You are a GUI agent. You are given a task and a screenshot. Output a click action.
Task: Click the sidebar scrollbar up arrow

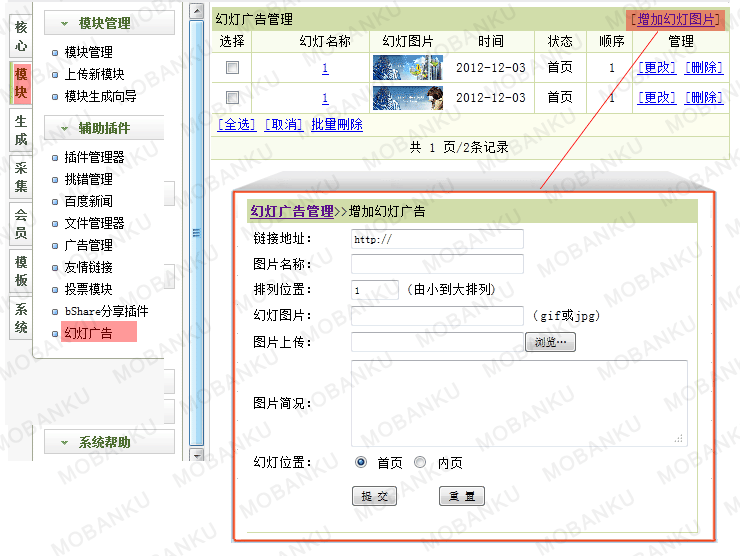[196, 11]
